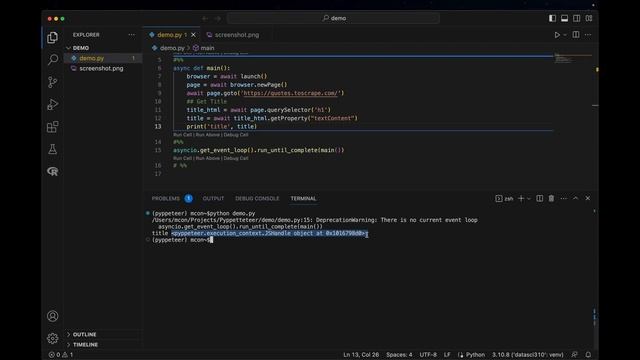Toggle bottom panel layout icon
The height and width of the screenshot is (360, 640).
(x=564, y=18)
